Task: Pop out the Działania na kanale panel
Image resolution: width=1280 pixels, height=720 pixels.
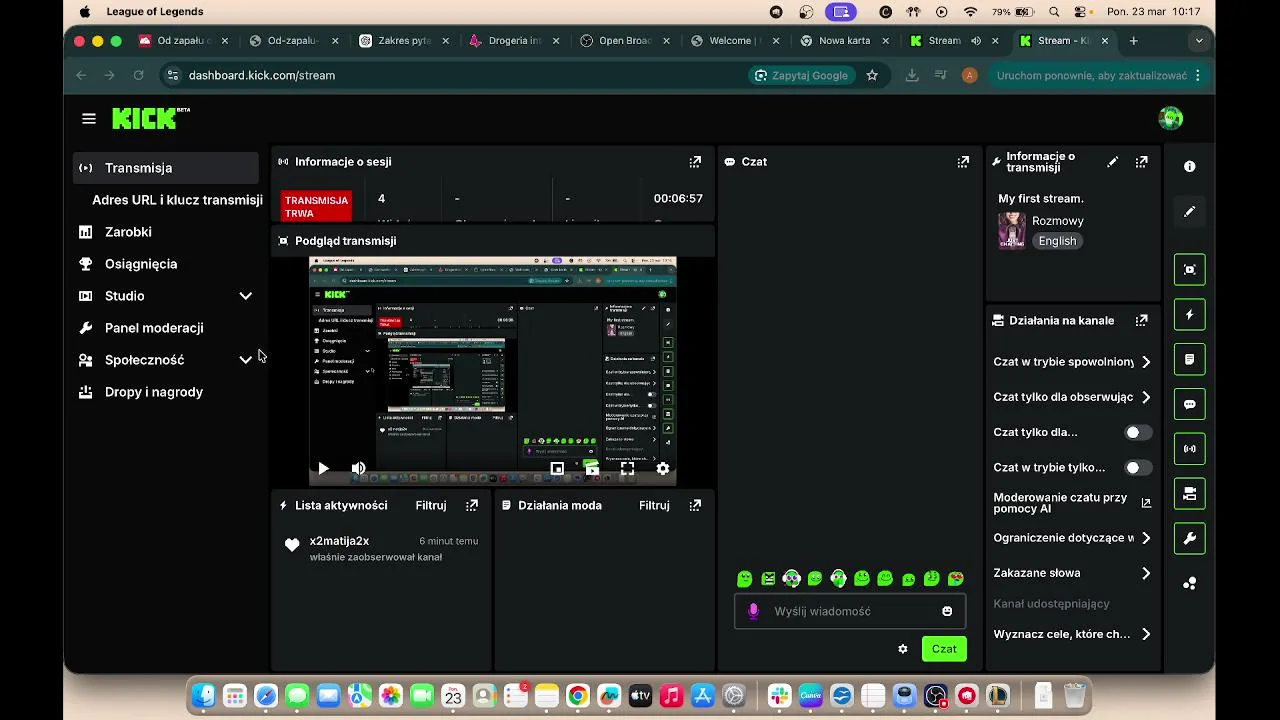Action: click(x=1141, y=321)
